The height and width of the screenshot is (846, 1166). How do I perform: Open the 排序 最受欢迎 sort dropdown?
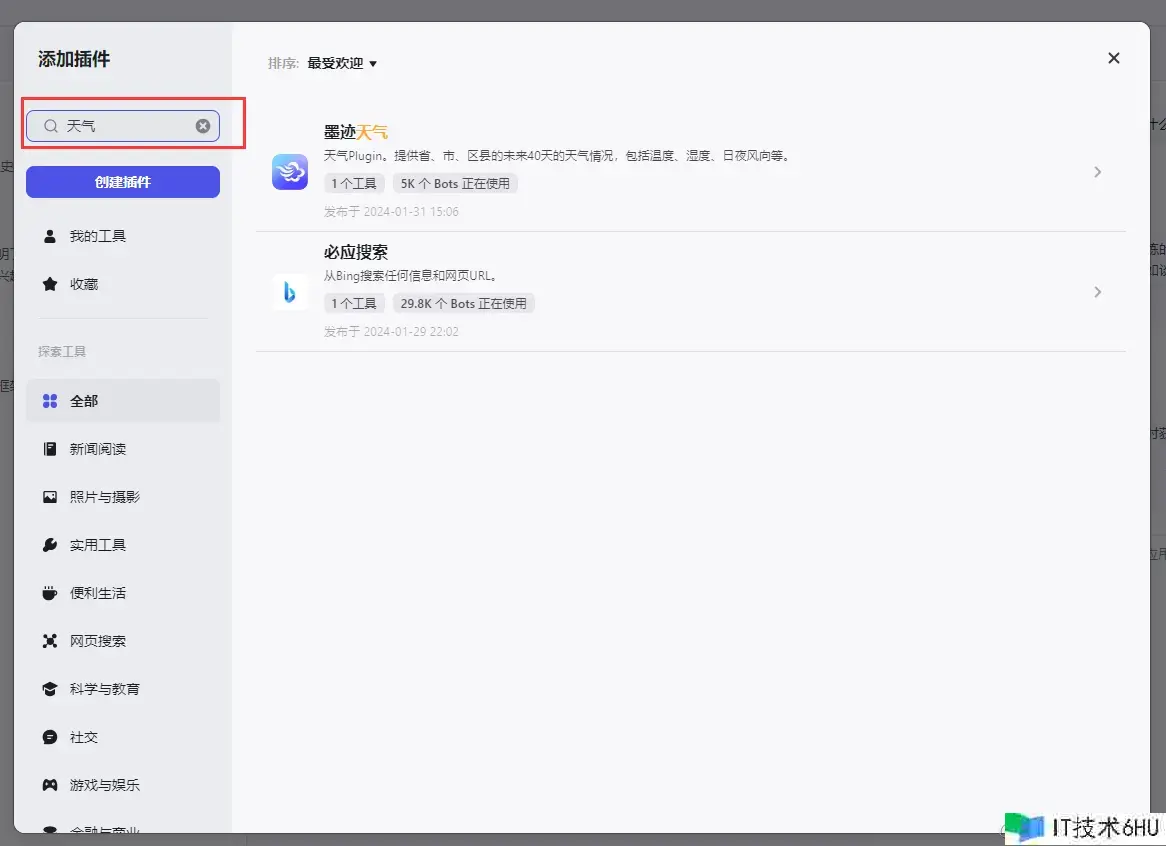click(342, 63)
